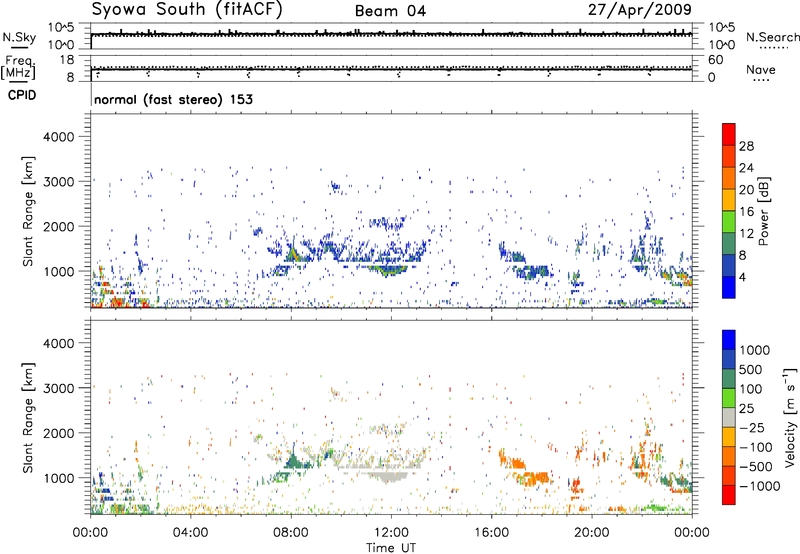Click 'normal (fast stereo) 153' text
The image size is (800, 554).
pos(173,99)
